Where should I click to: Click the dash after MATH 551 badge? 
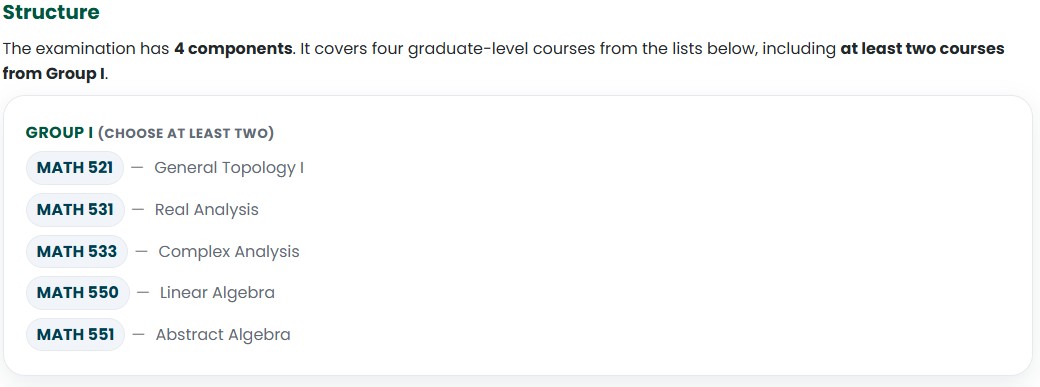click(138, 335)
